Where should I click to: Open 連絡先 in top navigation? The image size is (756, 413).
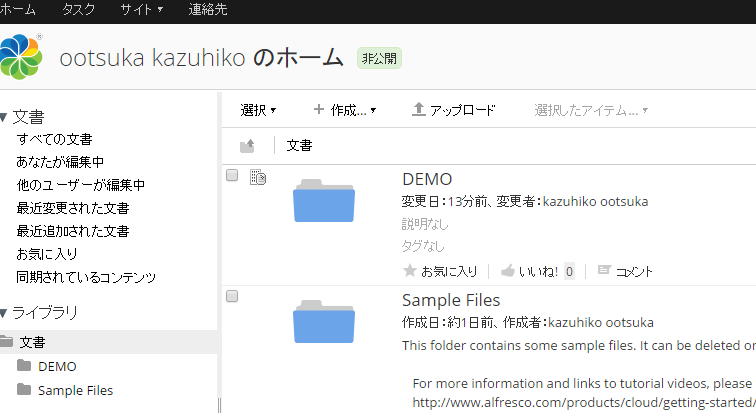pos(208,10)
